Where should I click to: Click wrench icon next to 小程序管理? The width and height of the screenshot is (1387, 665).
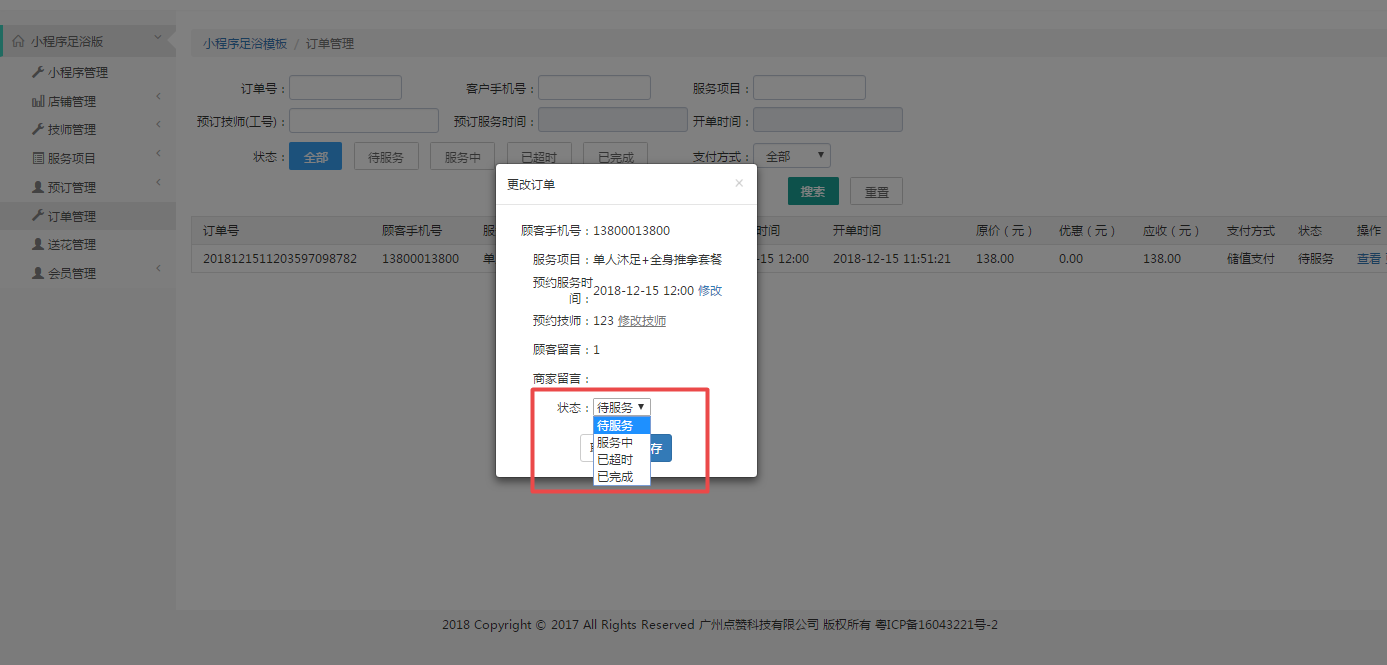[x=38, y=72]
